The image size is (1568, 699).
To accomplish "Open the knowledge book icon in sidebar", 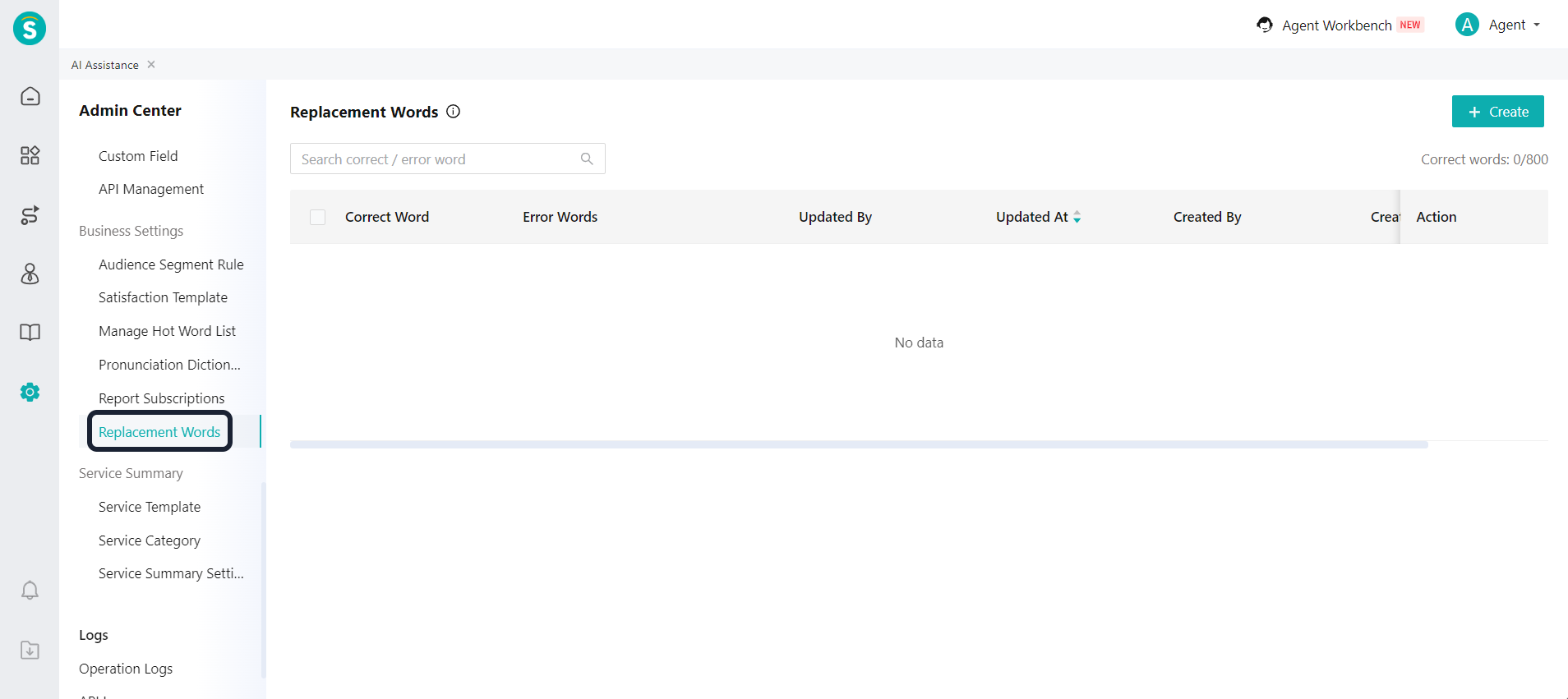I will [30, 333].
